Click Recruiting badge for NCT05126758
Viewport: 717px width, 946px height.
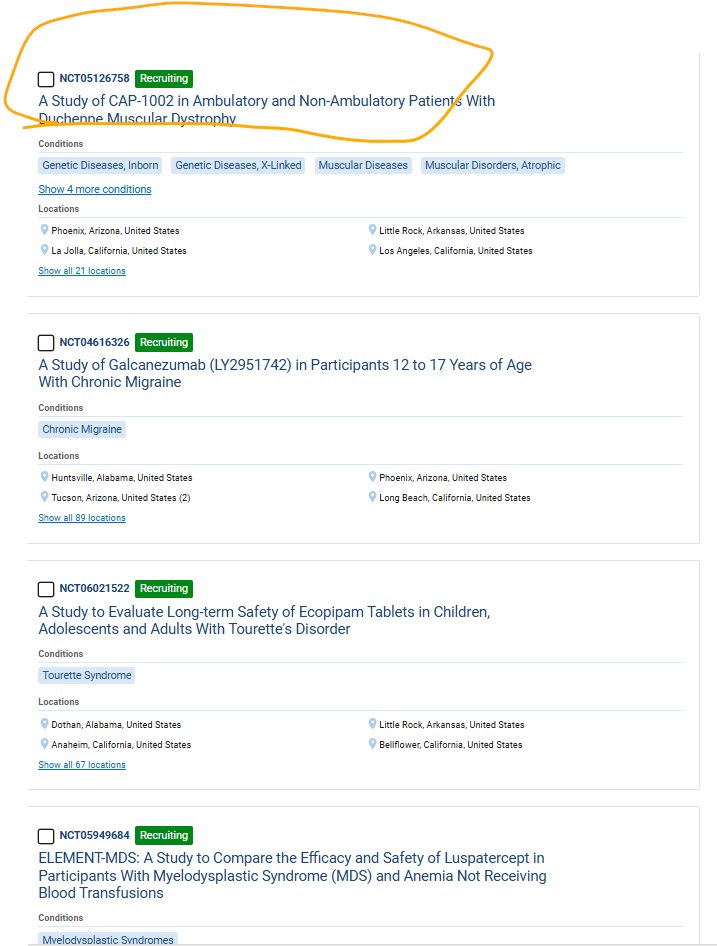point(164,78)
